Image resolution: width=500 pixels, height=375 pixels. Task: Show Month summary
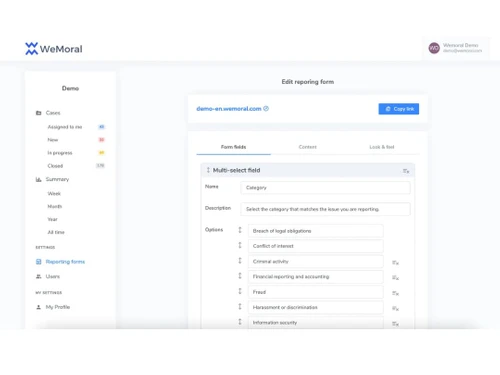[x=55, y=207]
